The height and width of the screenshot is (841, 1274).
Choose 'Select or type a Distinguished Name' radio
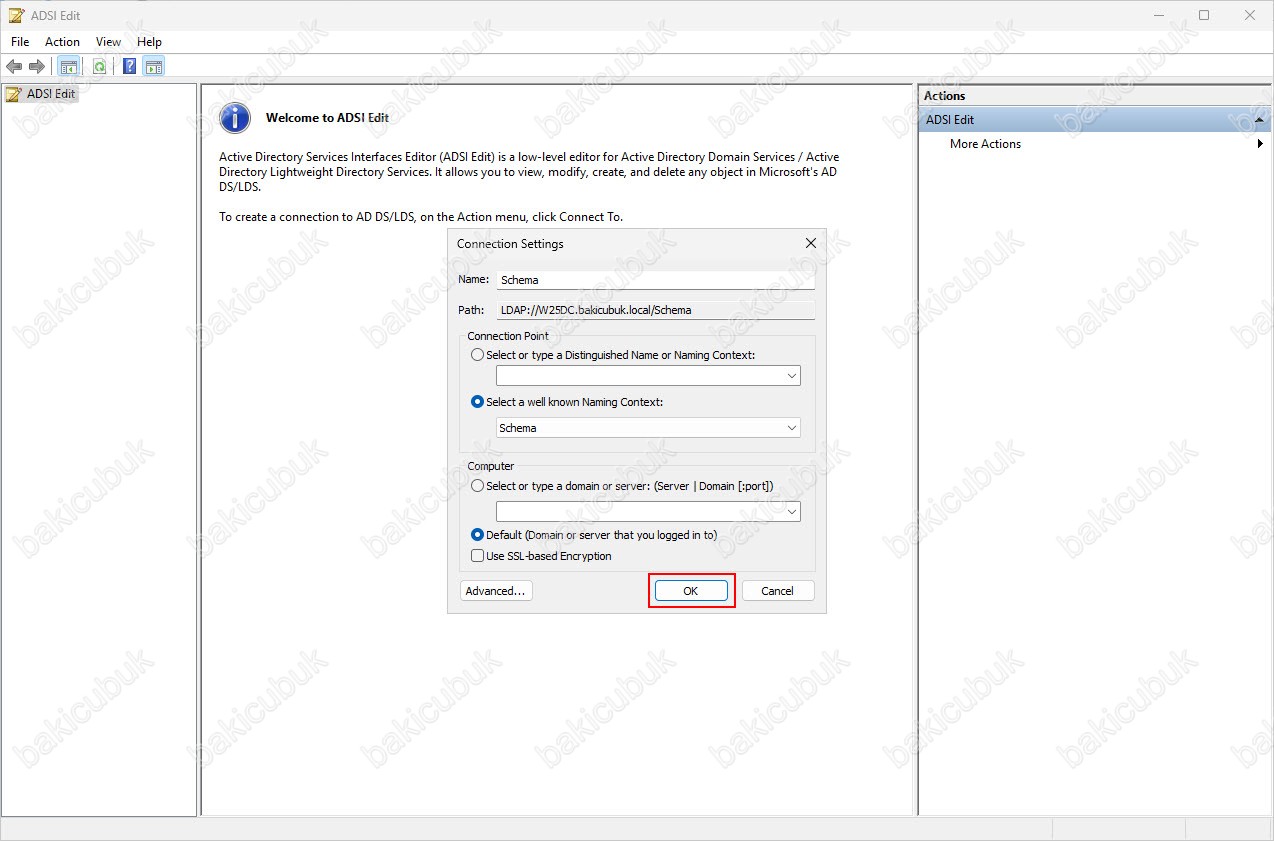pos(477,355)
